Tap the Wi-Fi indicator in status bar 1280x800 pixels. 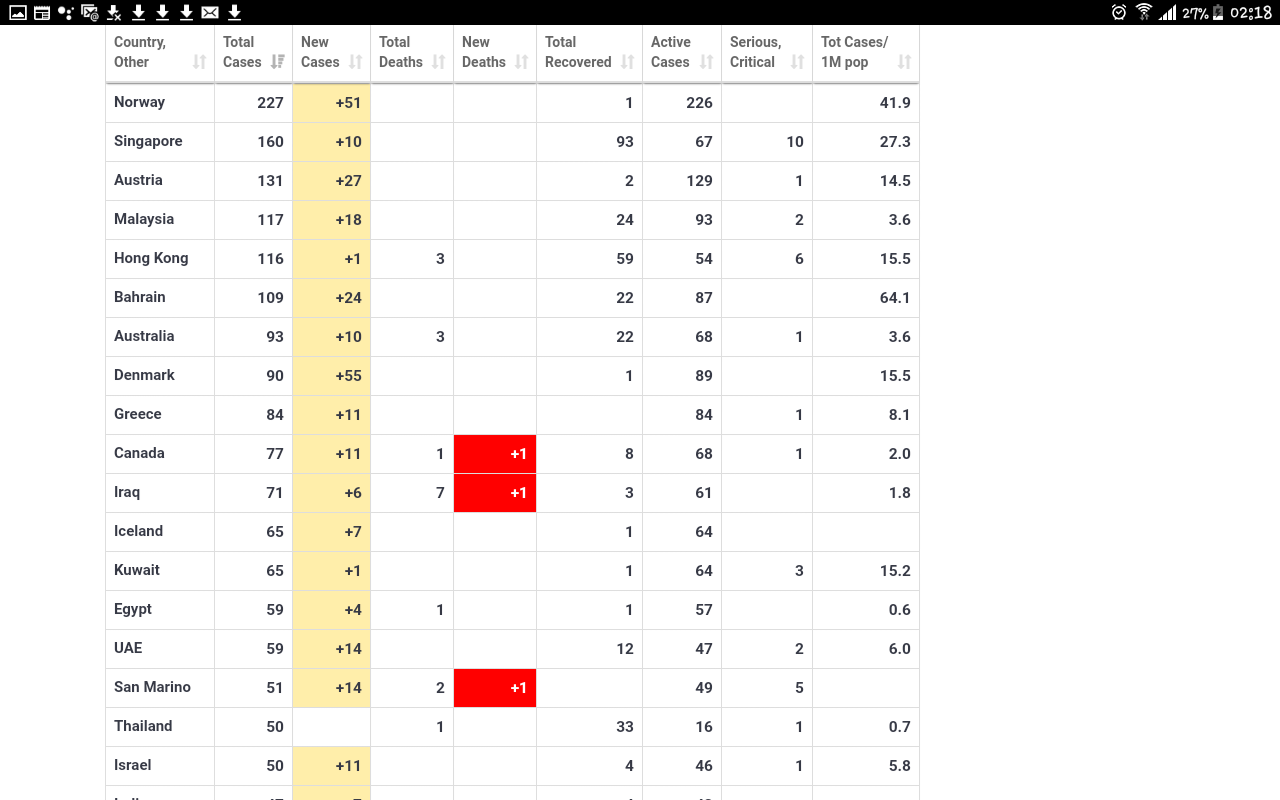pos(1144,12)
